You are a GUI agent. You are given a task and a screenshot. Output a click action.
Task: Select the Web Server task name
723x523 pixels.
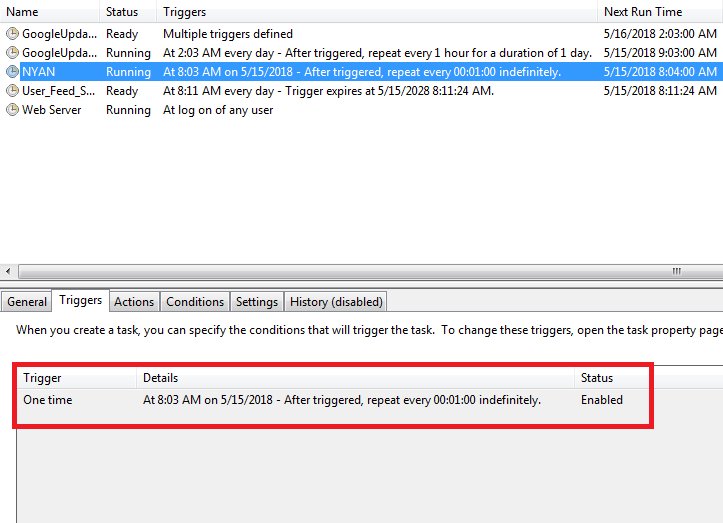(x=52, y=110)
